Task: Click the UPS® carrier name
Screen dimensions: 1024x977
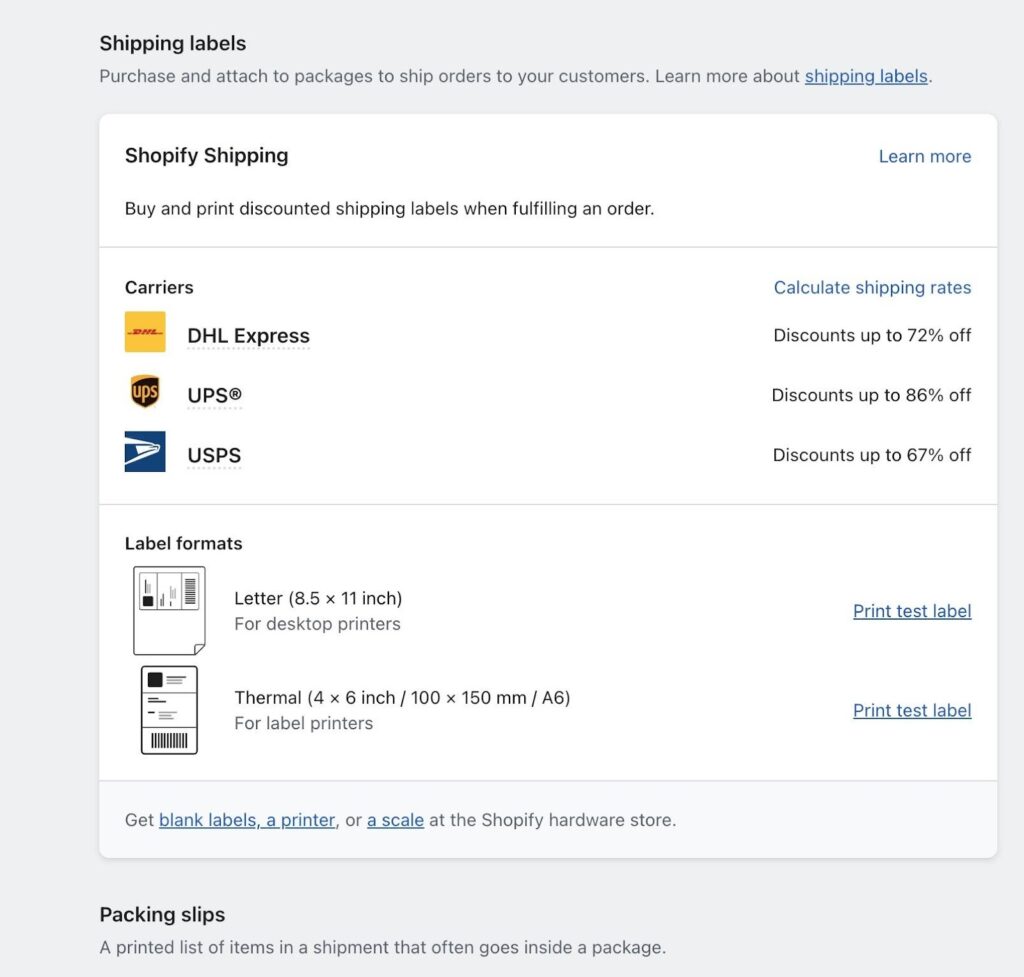Action: click(x=214, y=396)
